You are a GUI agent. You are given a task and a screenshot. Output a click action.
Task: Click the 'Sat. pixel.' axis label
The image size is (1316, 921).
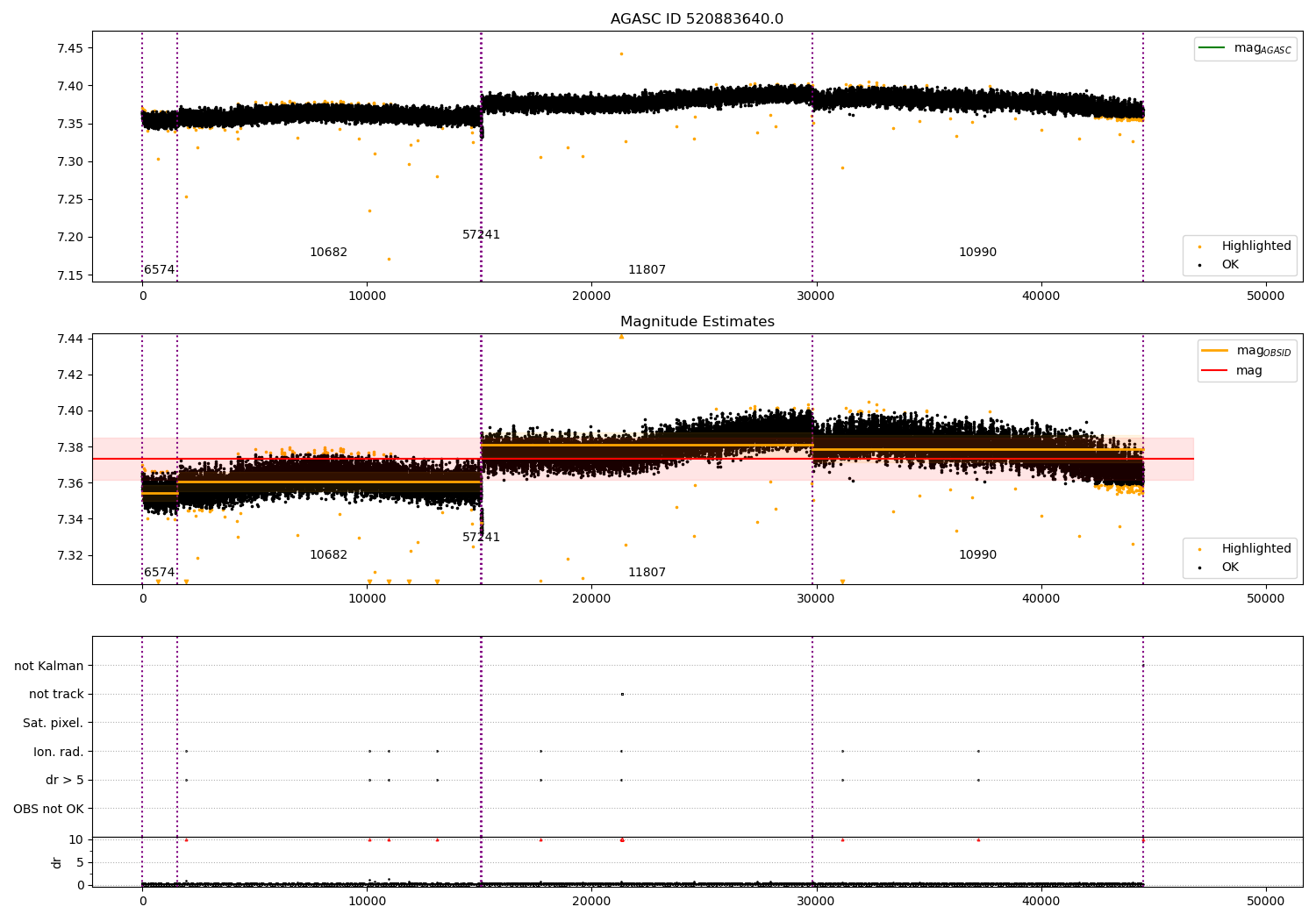coord(54,723)
